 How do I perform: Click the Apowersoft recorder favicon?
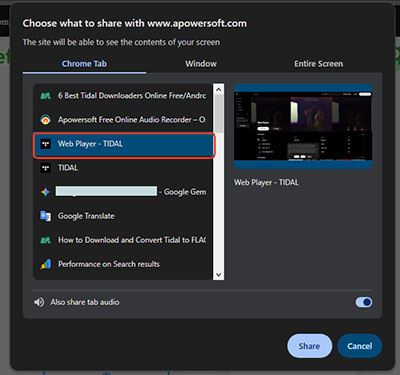[x=46, y=120]
